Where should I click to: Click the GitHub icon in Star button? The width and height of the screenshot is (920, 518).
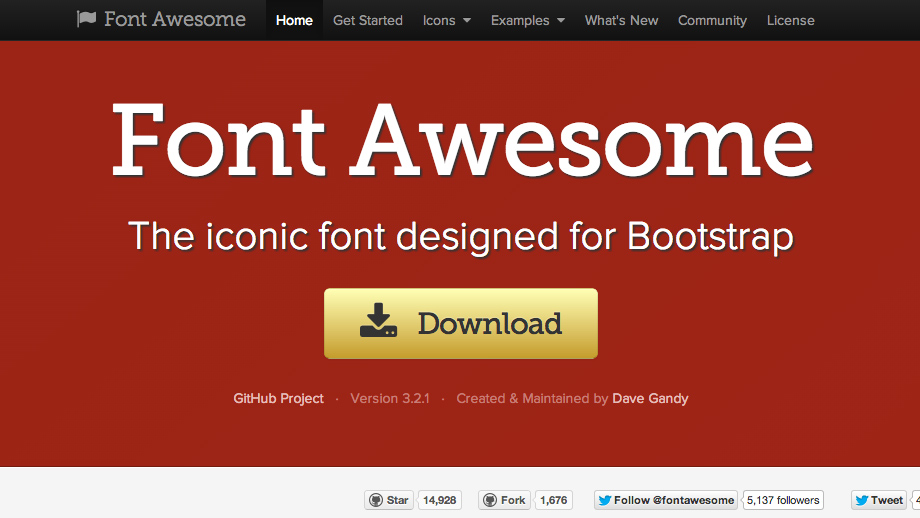(376, 500)
